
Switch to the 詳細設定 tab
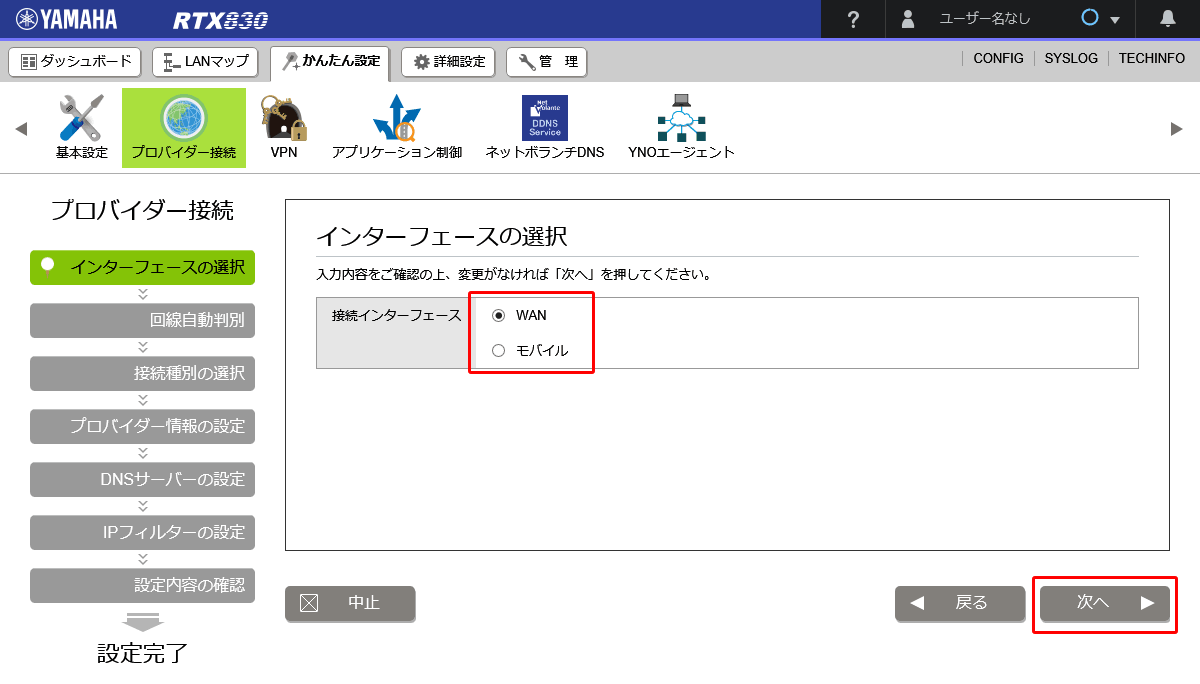click(x=449, y=62)
